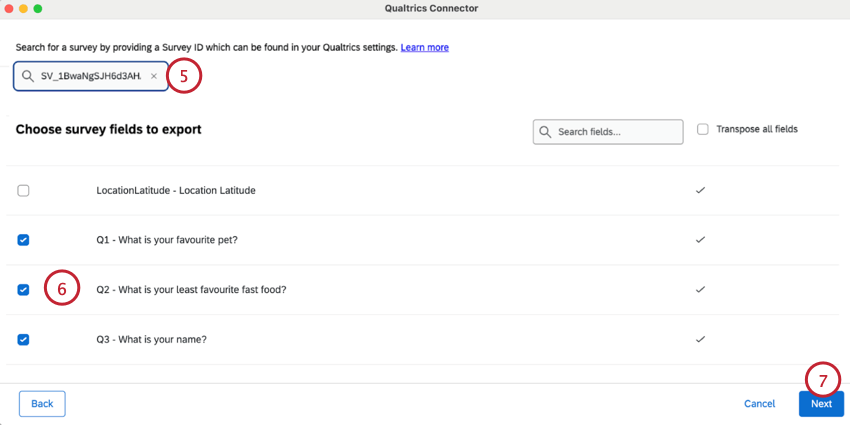
Task: Click the 'Transpose all fields' label text
Action: coord(757,129)
